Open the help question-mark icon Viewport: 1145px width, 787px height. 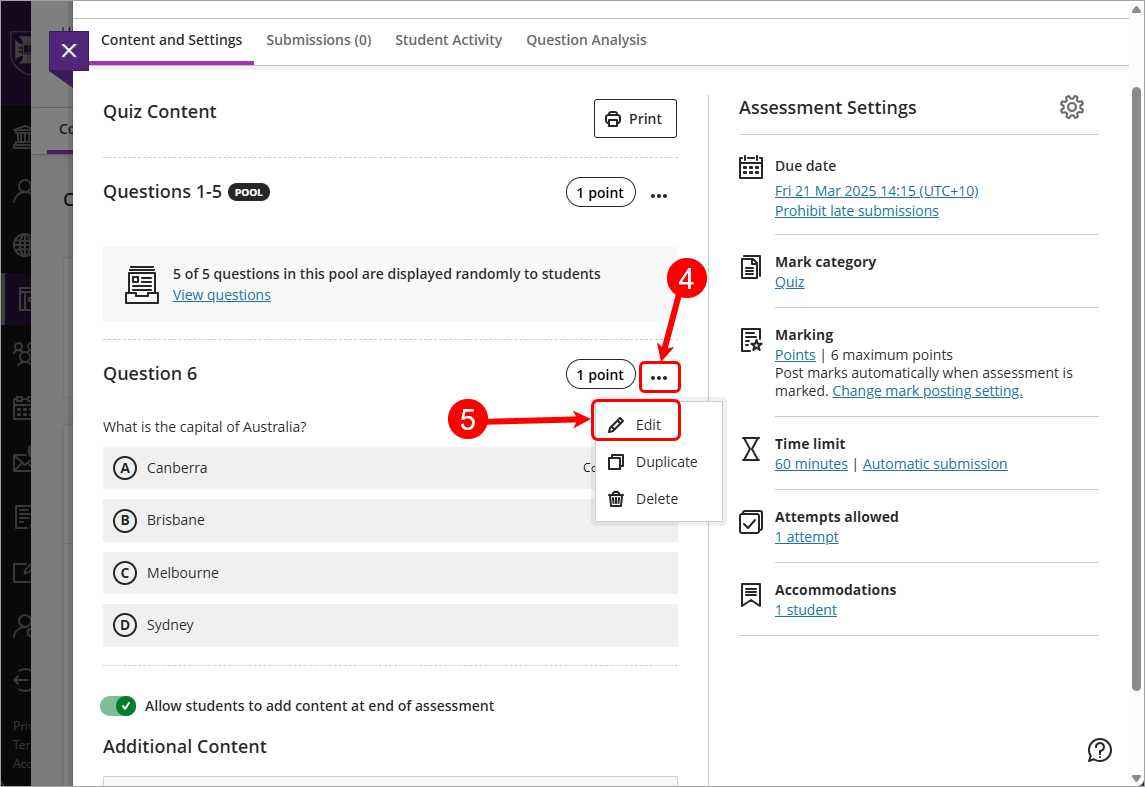pos(1100,750)
